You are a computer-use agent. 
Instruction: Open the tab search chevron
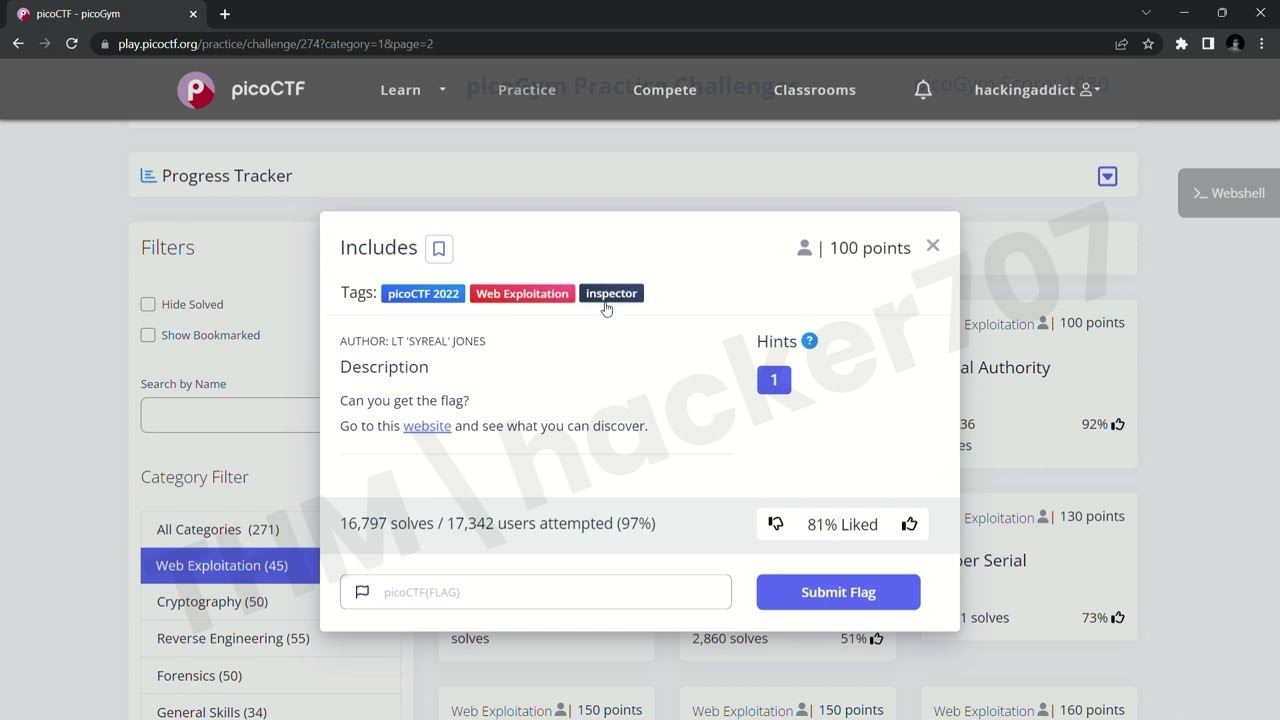tap(1146, 13)
